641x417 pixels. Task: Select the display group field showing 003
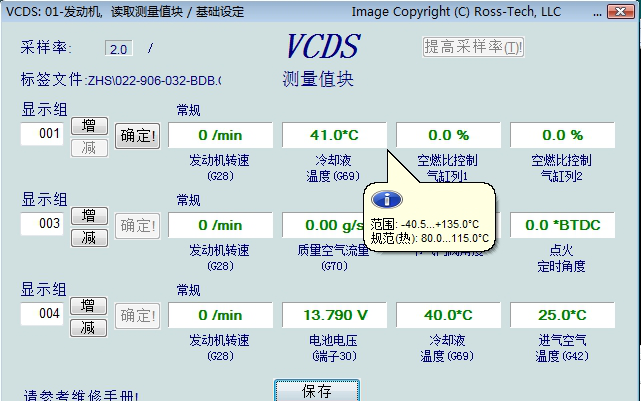[42, 223]
